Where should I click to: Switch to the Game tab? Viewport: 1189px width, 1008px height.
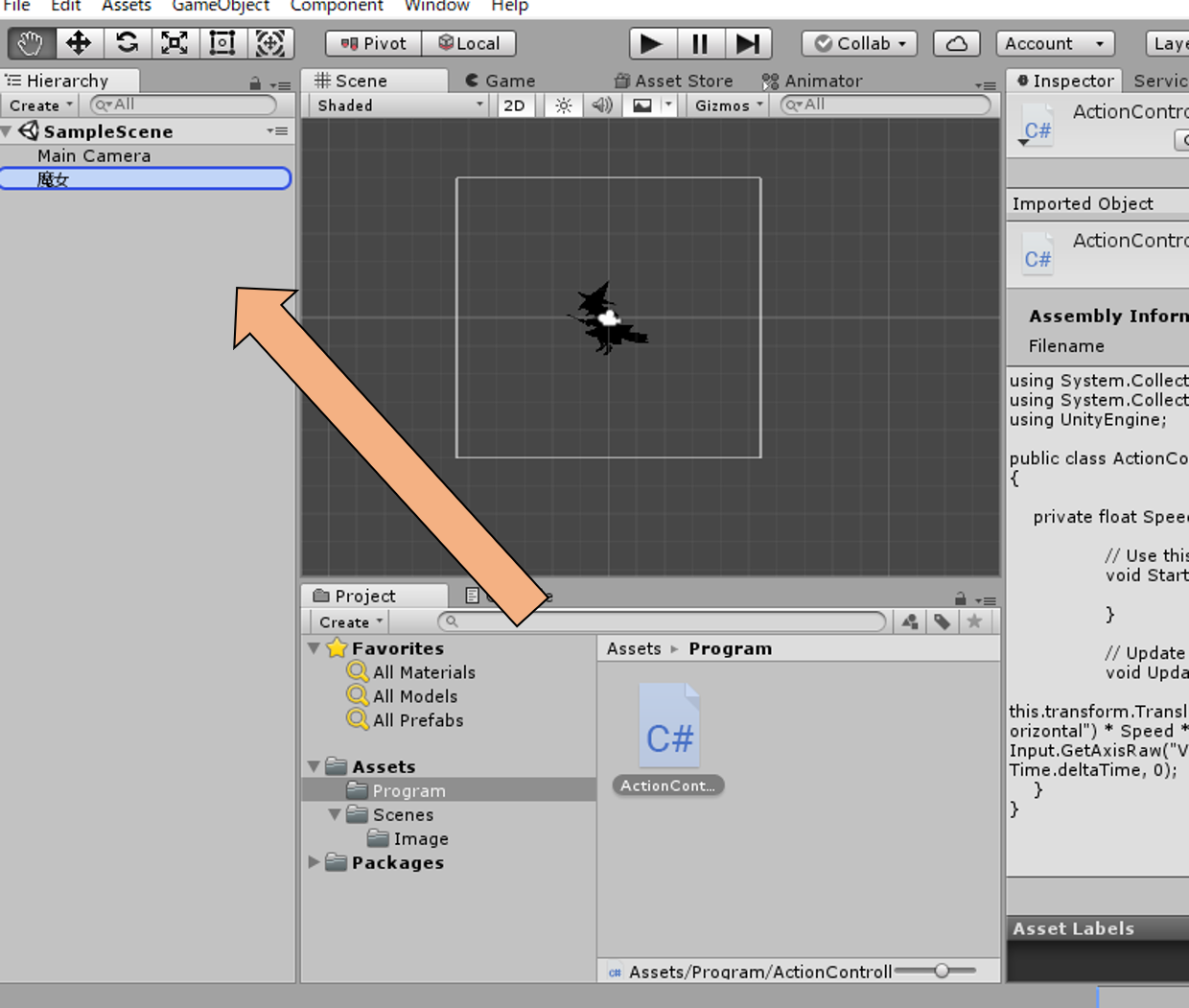[x=501, y=81]
